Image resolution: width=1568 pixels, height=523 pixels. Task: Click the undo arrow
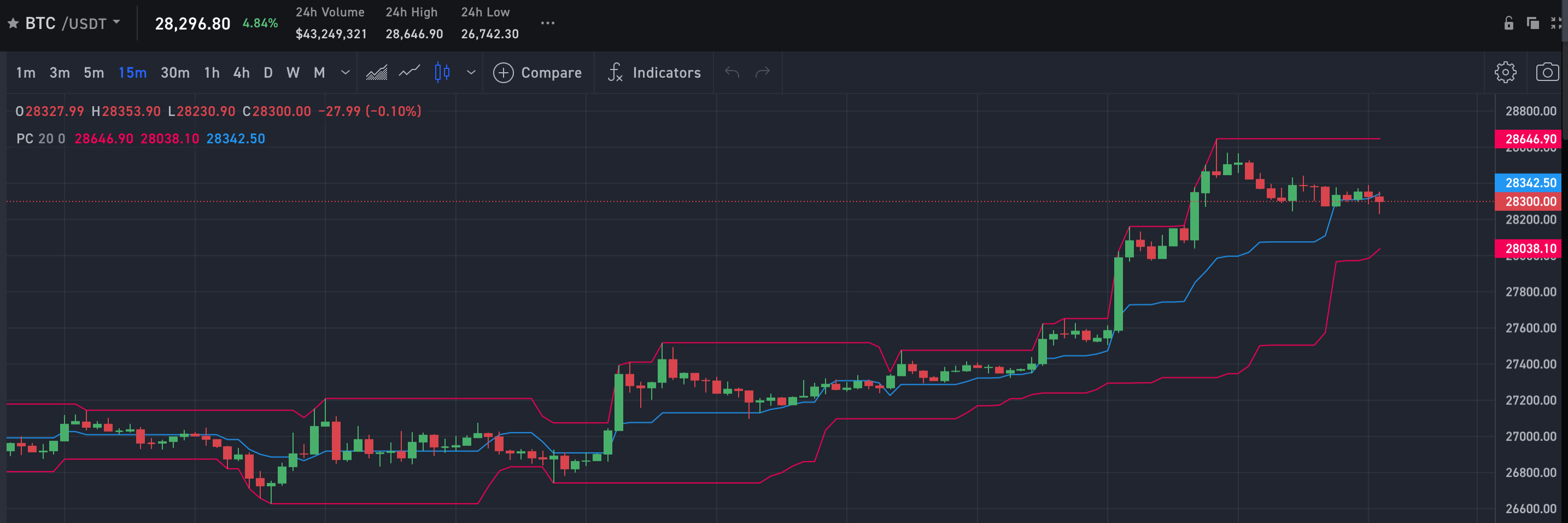point(732,73)
